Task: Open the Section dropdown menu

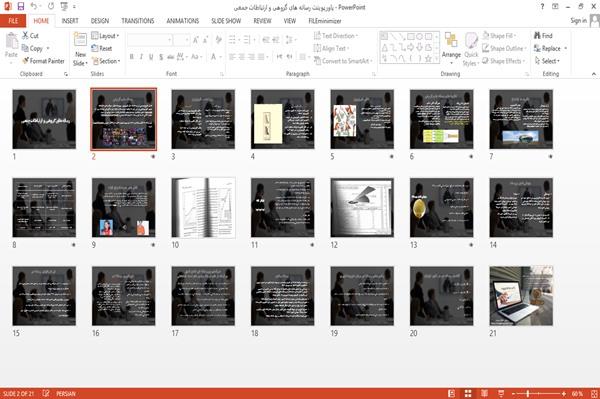Action: click(106, 61)
